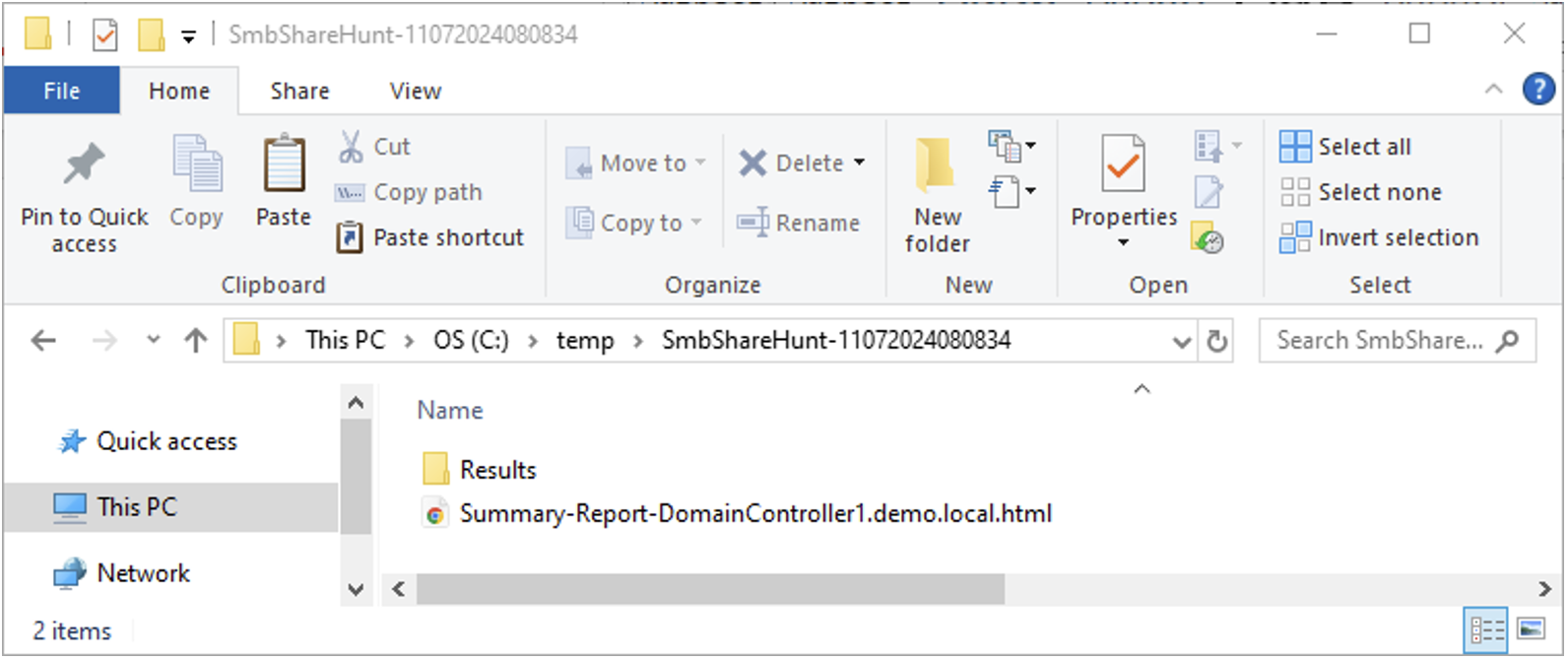This screenshot has height=660, width=1568.
Task: Cut the selected item
Action: coord(375,147)
